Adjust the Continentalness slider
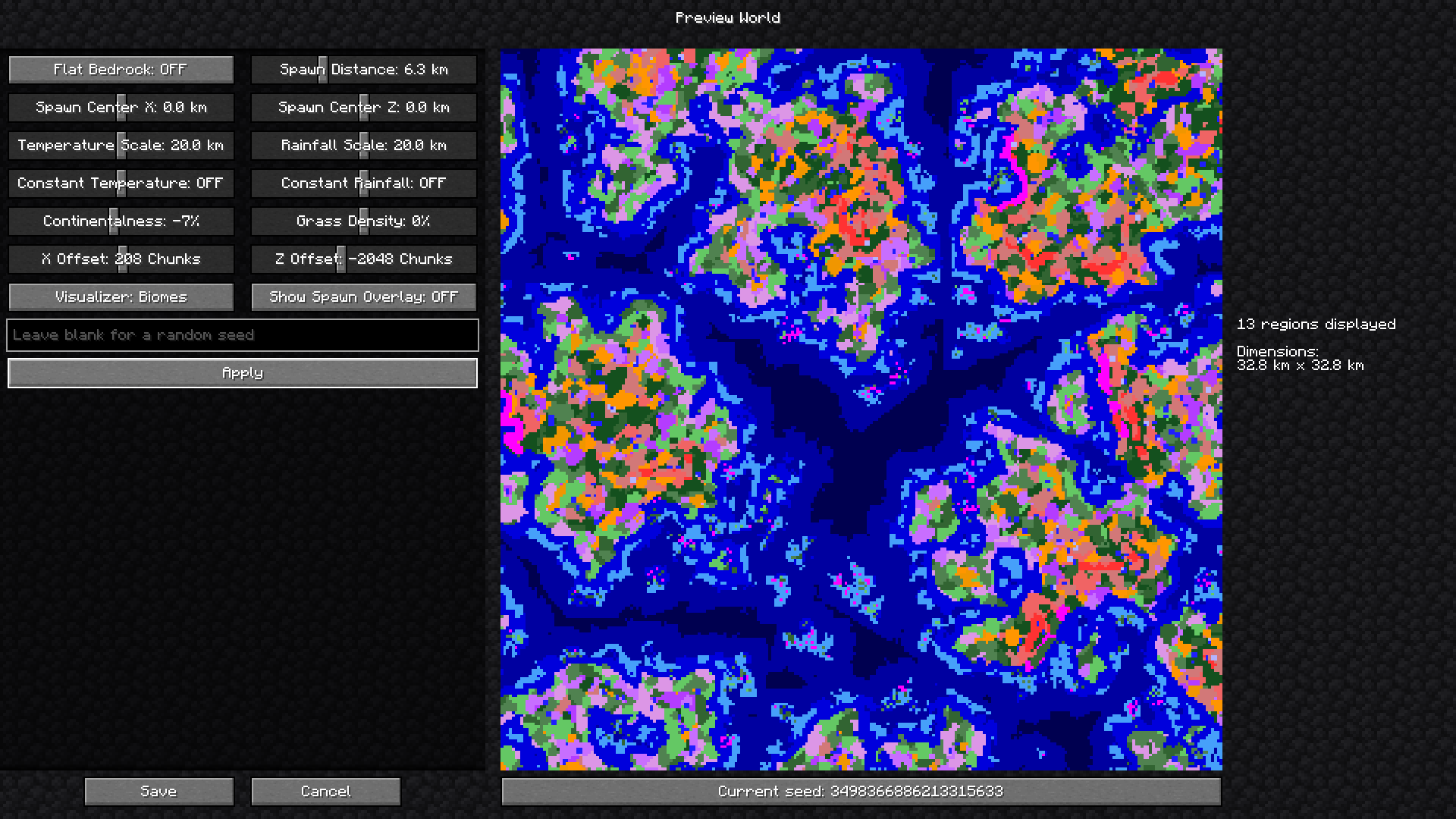The height and width of the screenshot is (819, 1456). (x=121, y=221)
